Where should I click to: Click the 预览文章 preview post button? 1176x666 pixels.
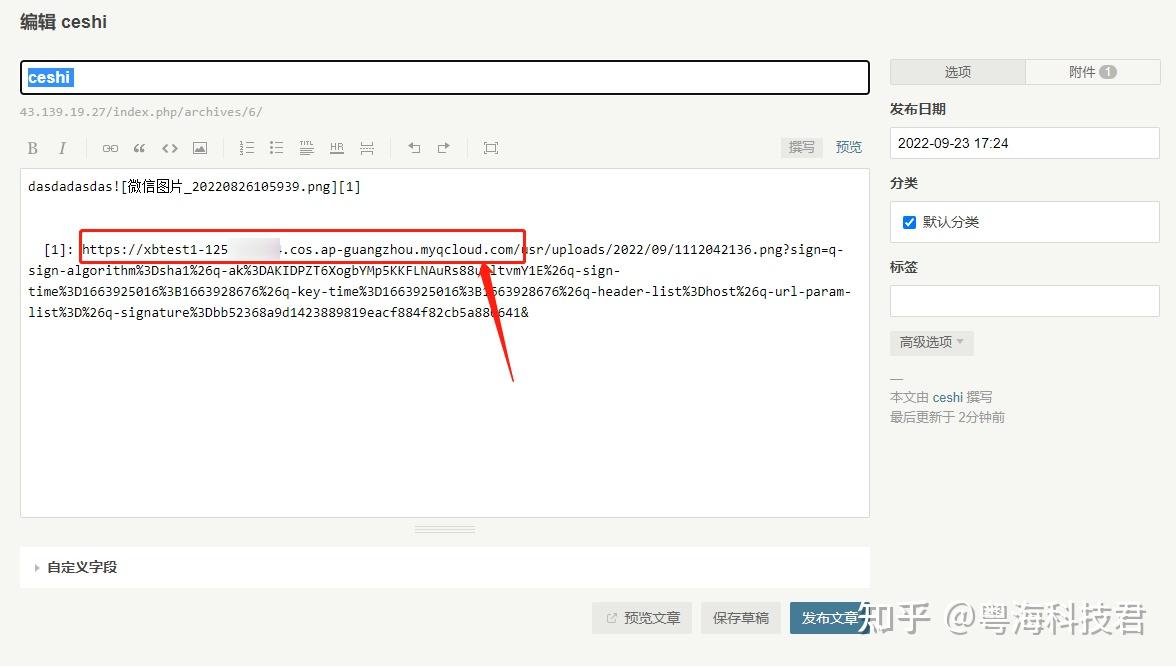[642, 618]
